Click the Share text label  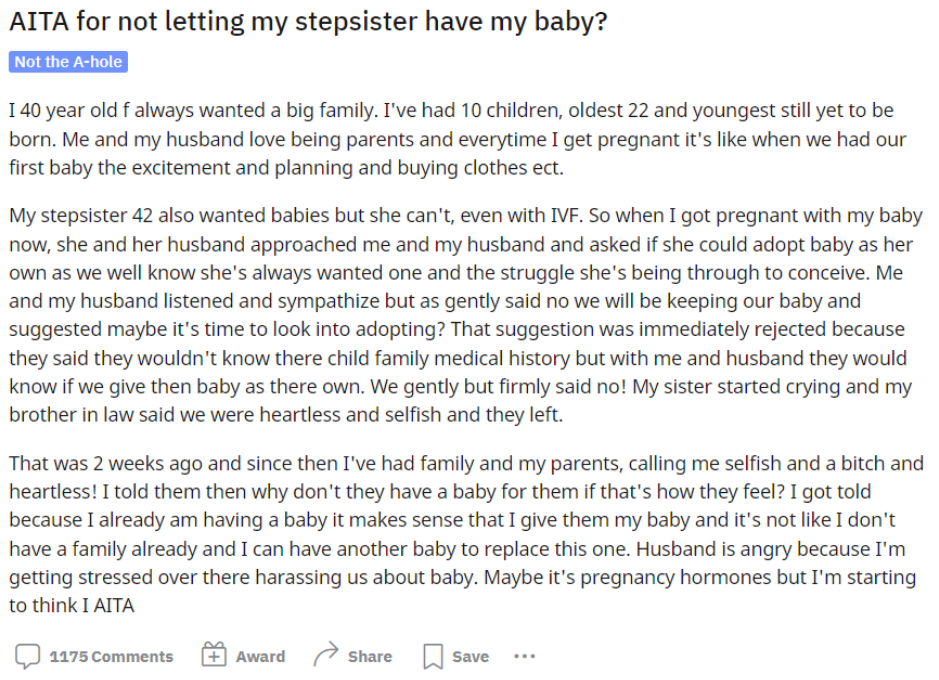coord(370,657)
